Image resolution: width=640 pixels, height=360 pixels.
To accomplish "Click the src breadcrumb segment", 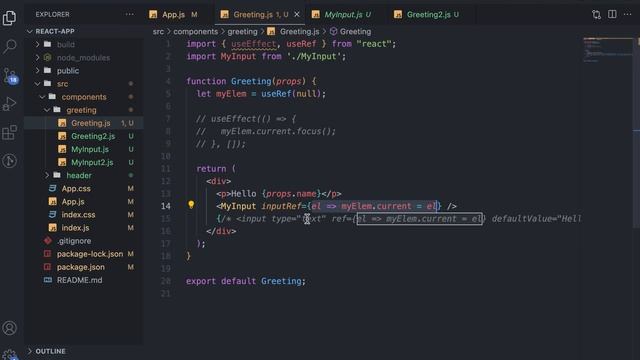I will [x=158, y=31].
